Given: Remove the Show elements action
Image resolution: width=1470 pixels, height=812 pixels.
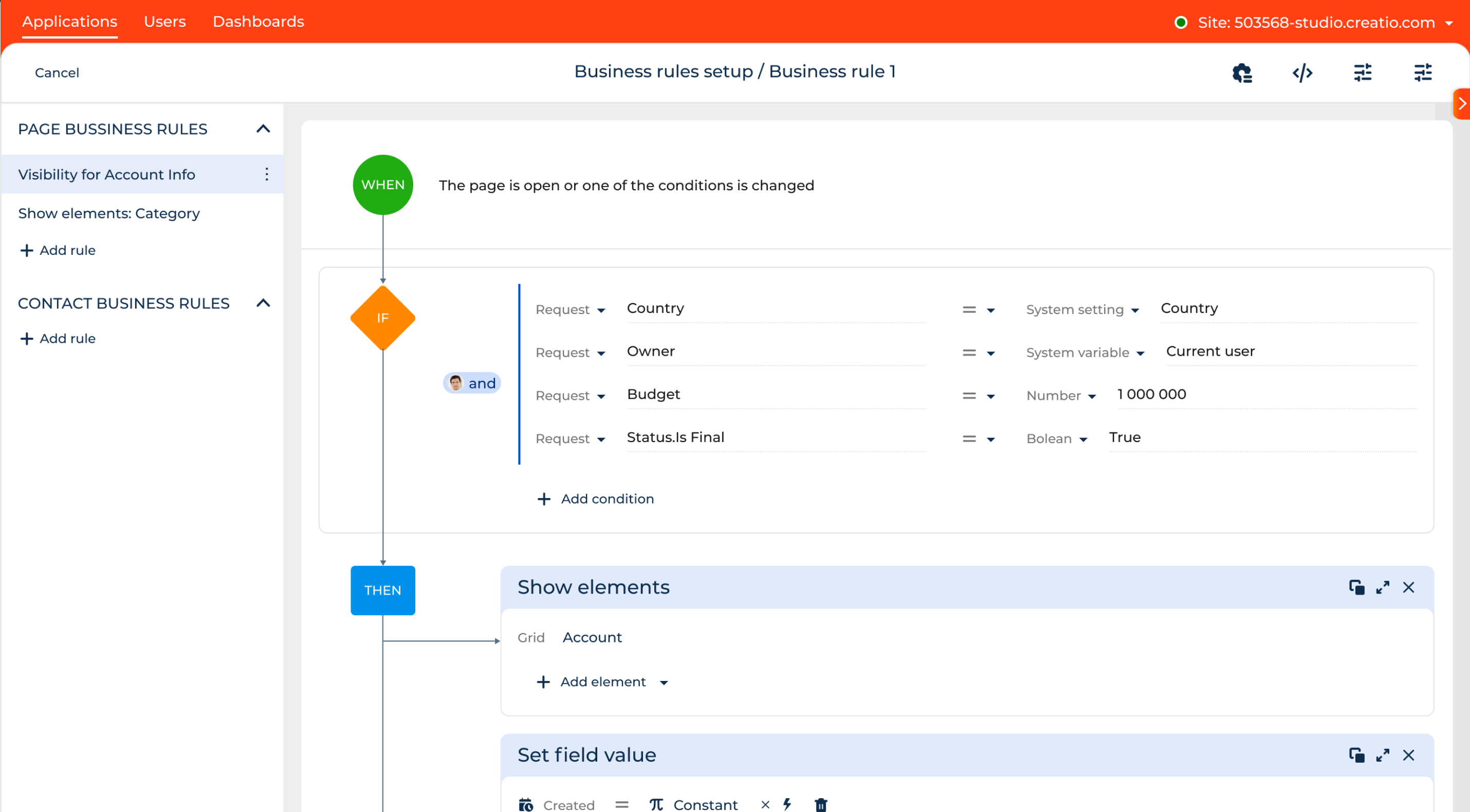Looking at the screenshot, I should pyautogui.click(x=1409, y=587).
